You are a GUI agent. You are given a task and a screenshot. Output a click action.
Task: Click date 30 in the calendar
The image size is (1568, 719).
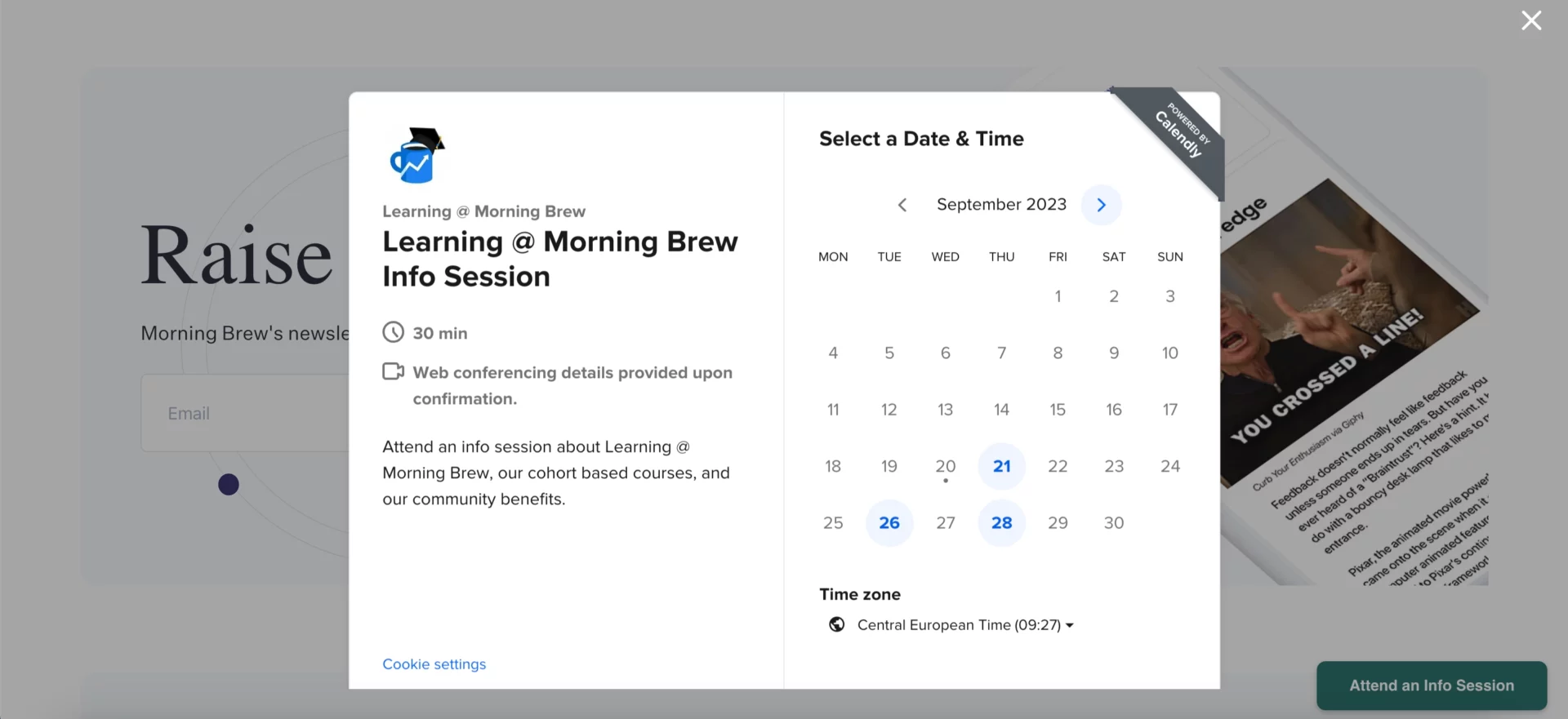click(x=1114, y=522)
